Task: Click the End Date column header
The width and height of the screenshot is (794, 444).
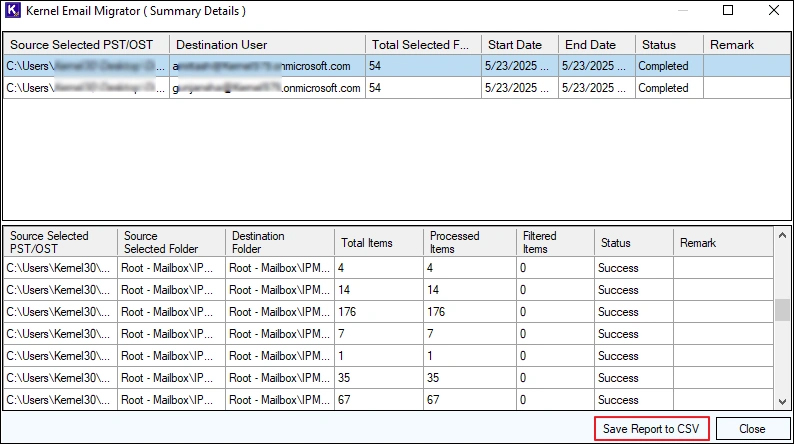Action: coord(597,45)
